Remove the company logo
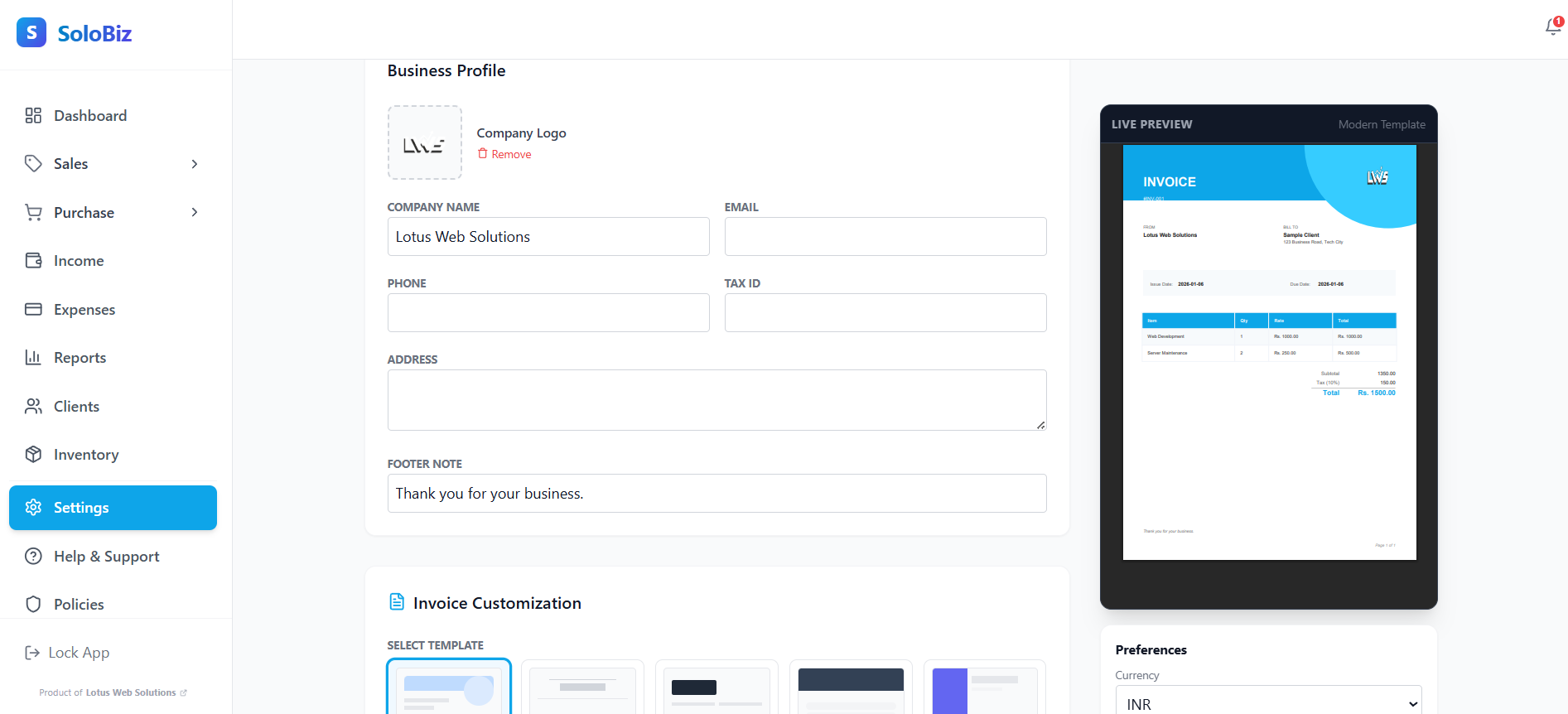Screen dimensions: 1568x714 [x=504, y=154]
